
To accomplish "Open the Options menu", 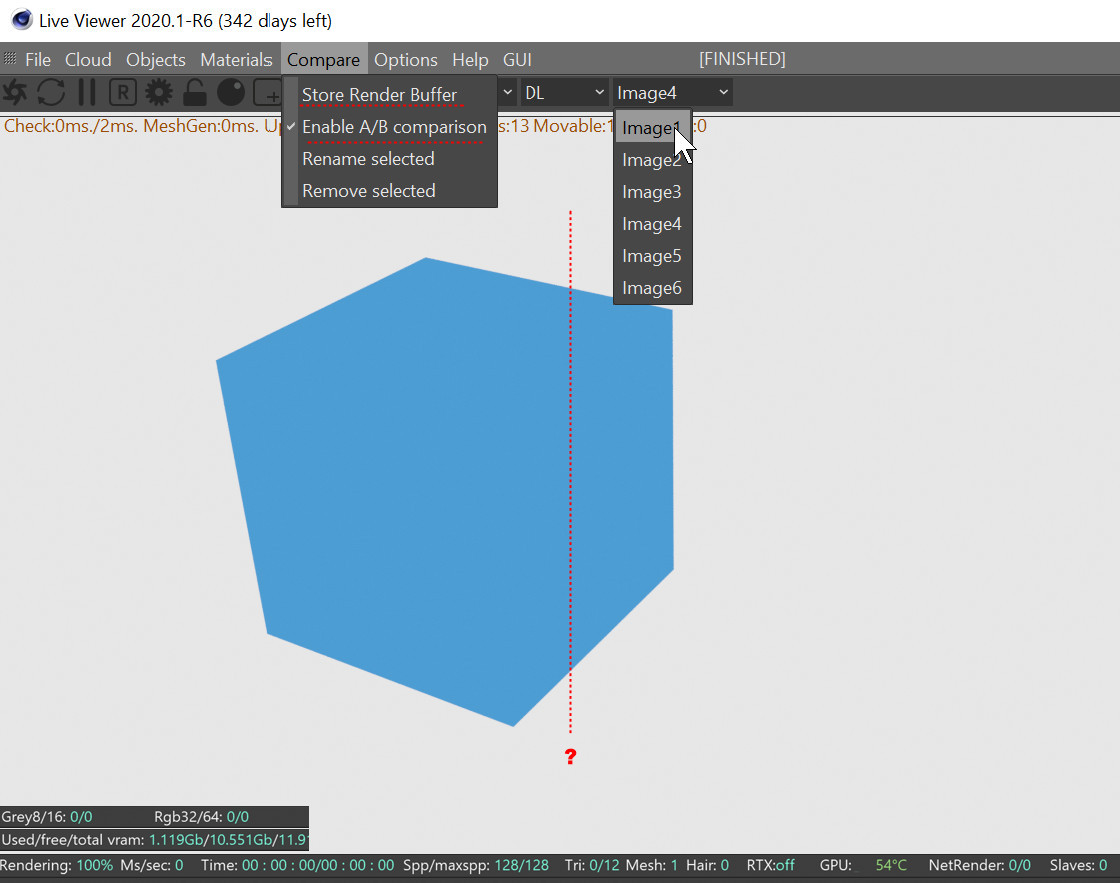I will tap(406, 59).
